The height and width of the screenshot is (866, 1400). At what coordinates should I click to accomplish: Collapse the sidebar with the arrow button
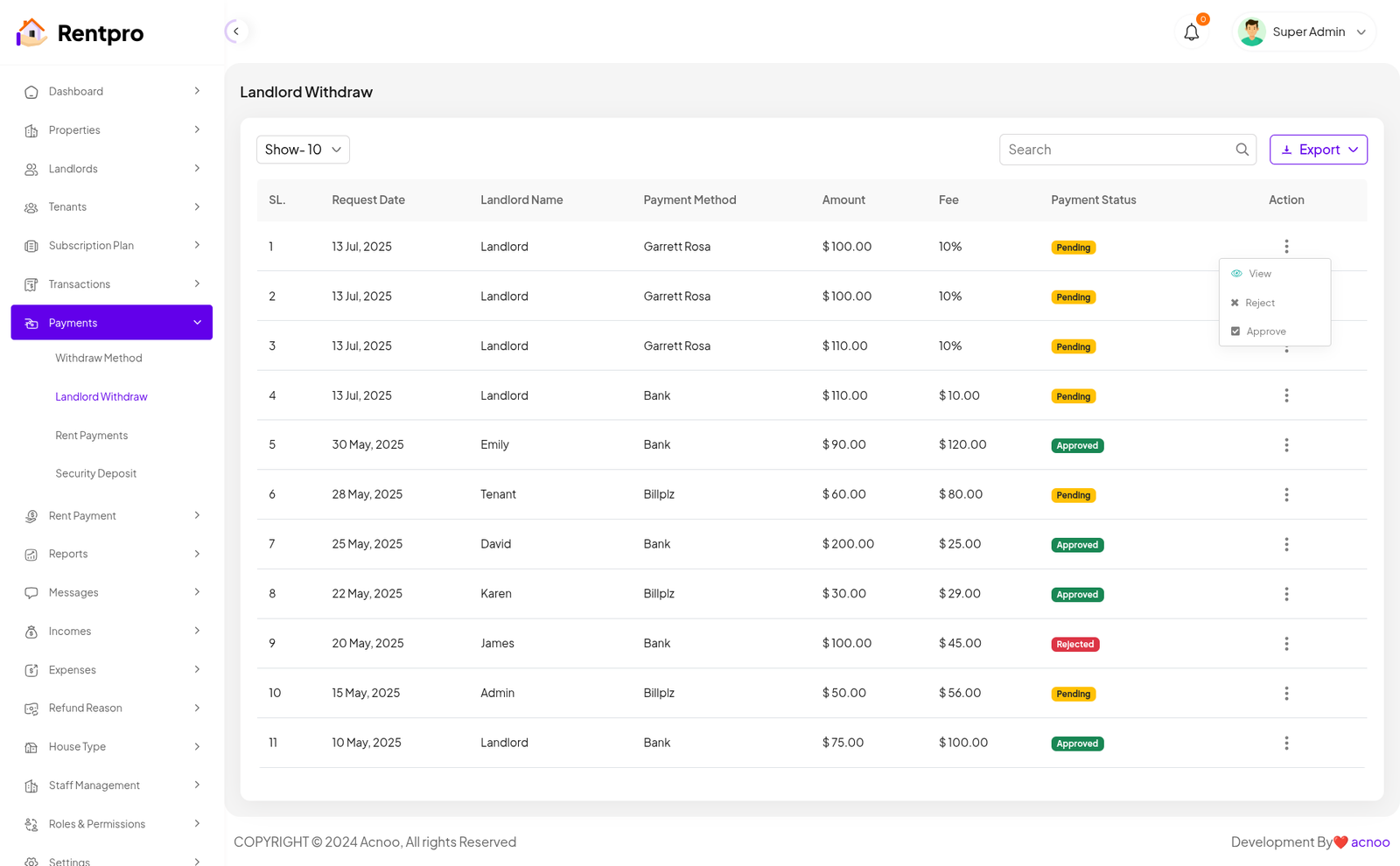[x=235, y=31]
